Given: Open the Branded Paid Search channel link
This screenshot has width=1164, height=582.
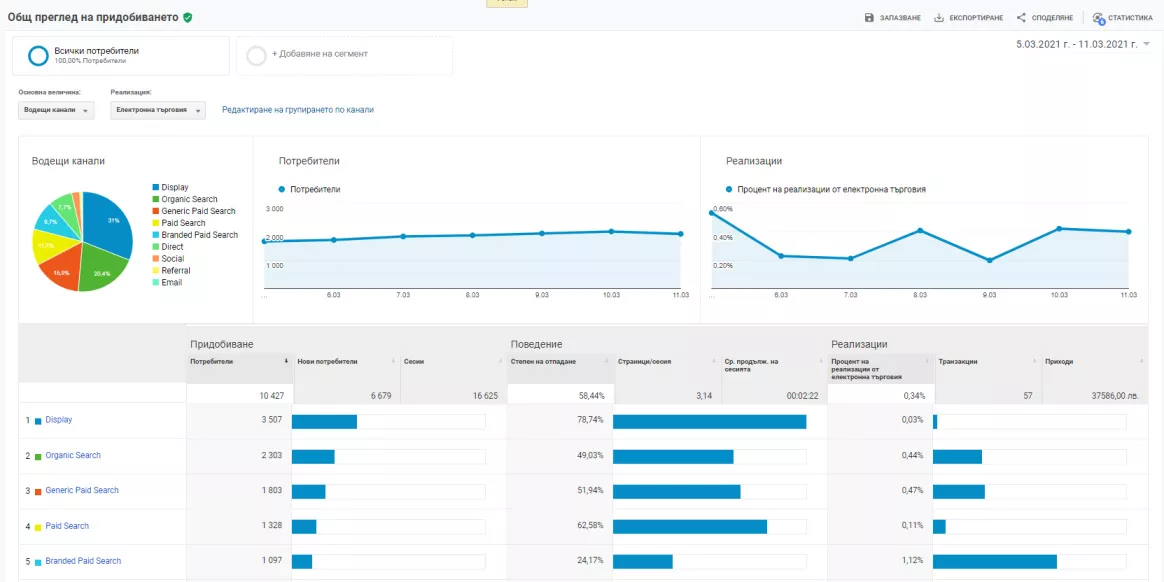Looking at the screenshot, I should [x=83, y=561].
